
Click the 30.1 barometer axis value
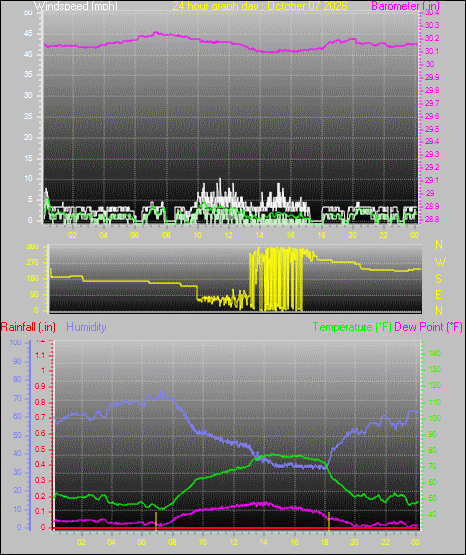[x=432, y=51]
